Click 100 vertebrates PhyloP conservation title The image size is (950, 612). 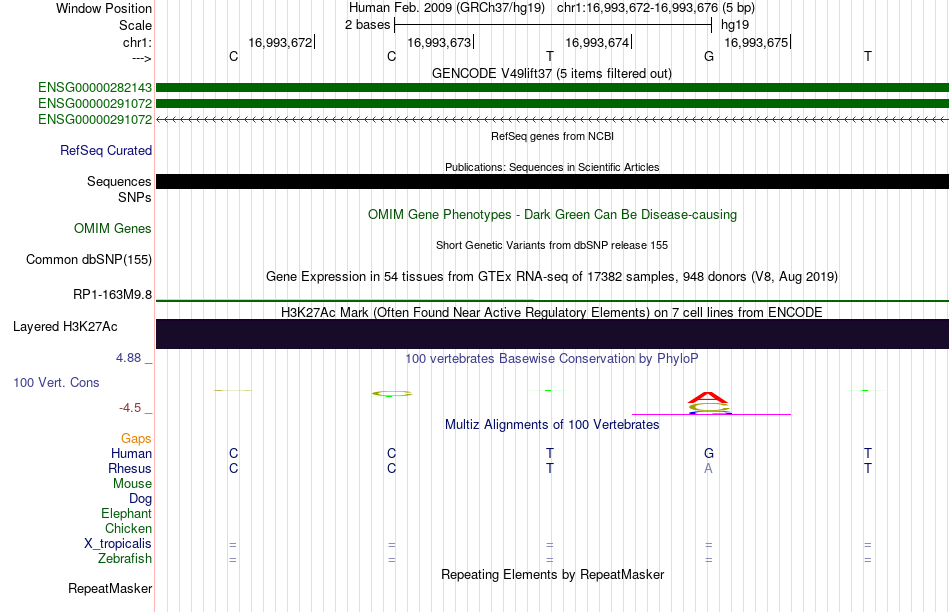(x=552, y=359)
